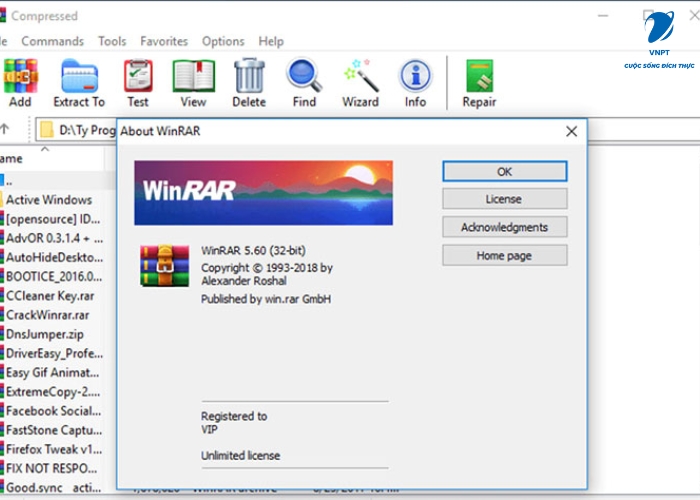Select CCleaner Key.rar file
700x500 pixels.
pyautogui.click(x=49, y=296)
